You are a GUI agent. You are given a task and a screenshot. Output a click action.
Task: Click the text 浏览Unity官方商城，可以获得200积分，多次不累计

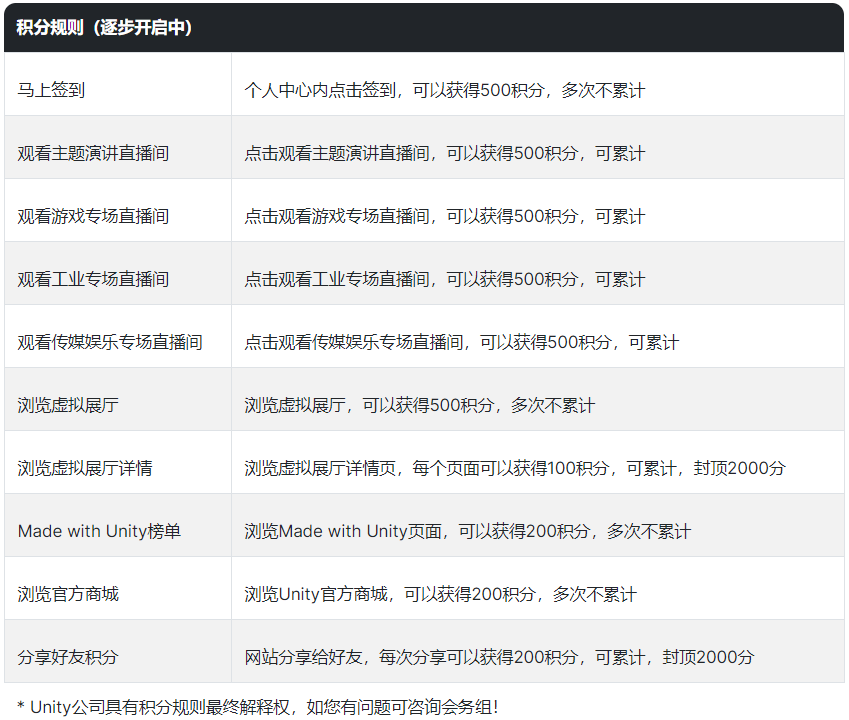(x=440, y=594)
